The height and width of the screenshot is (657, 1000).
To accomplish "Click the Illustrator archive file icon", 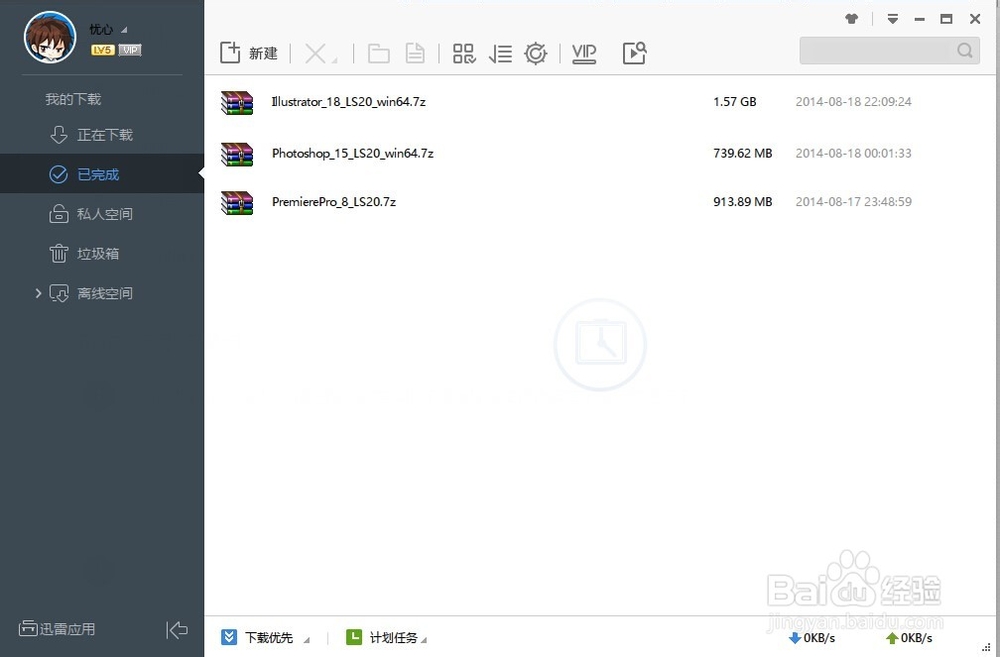I will (237, 102).
